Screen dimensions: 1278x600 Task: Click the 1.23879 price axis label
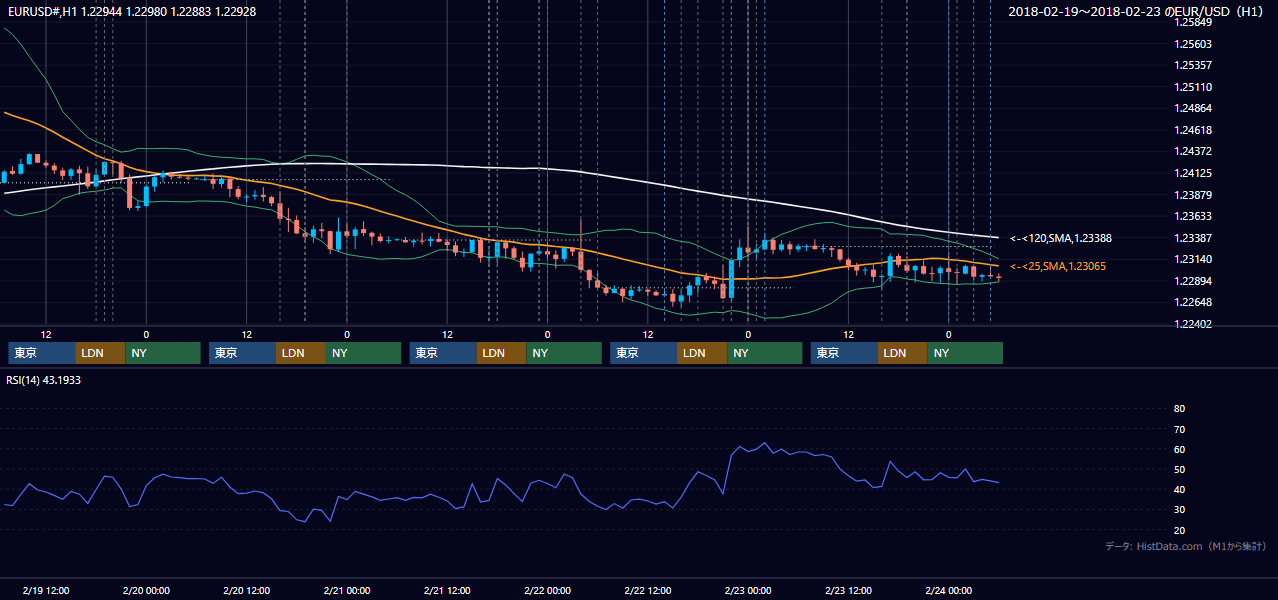[1192, 195]
